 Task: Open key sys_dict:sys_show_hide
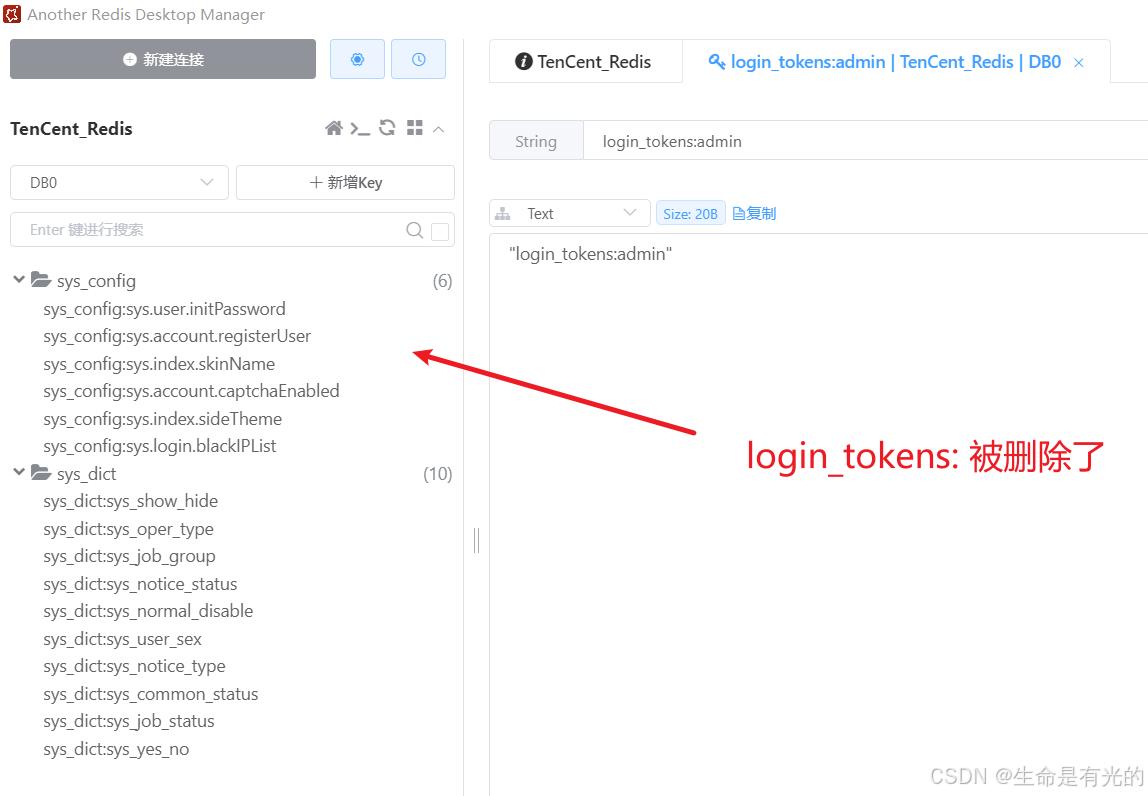click(130, 502)
